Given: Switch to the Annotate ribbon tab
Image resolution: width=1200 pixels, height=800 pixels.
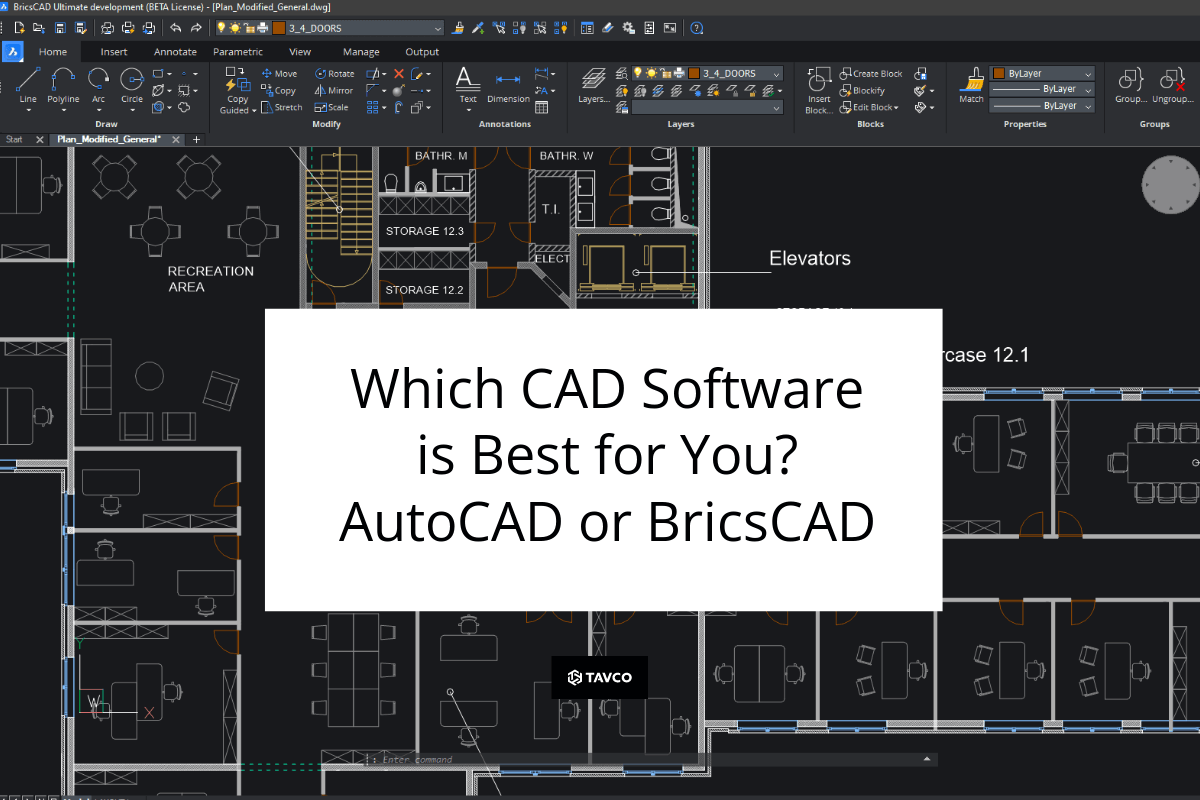Looking at the screenshot, I should (x=175, y=51).
